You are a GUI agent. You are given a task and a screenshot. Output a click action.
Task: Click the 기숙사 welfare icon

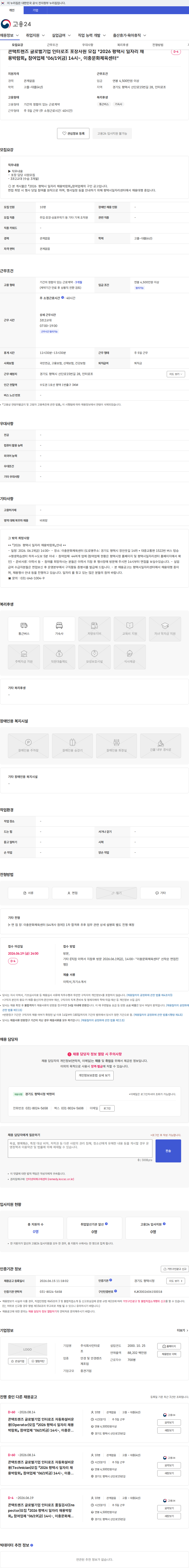point(59,629)
